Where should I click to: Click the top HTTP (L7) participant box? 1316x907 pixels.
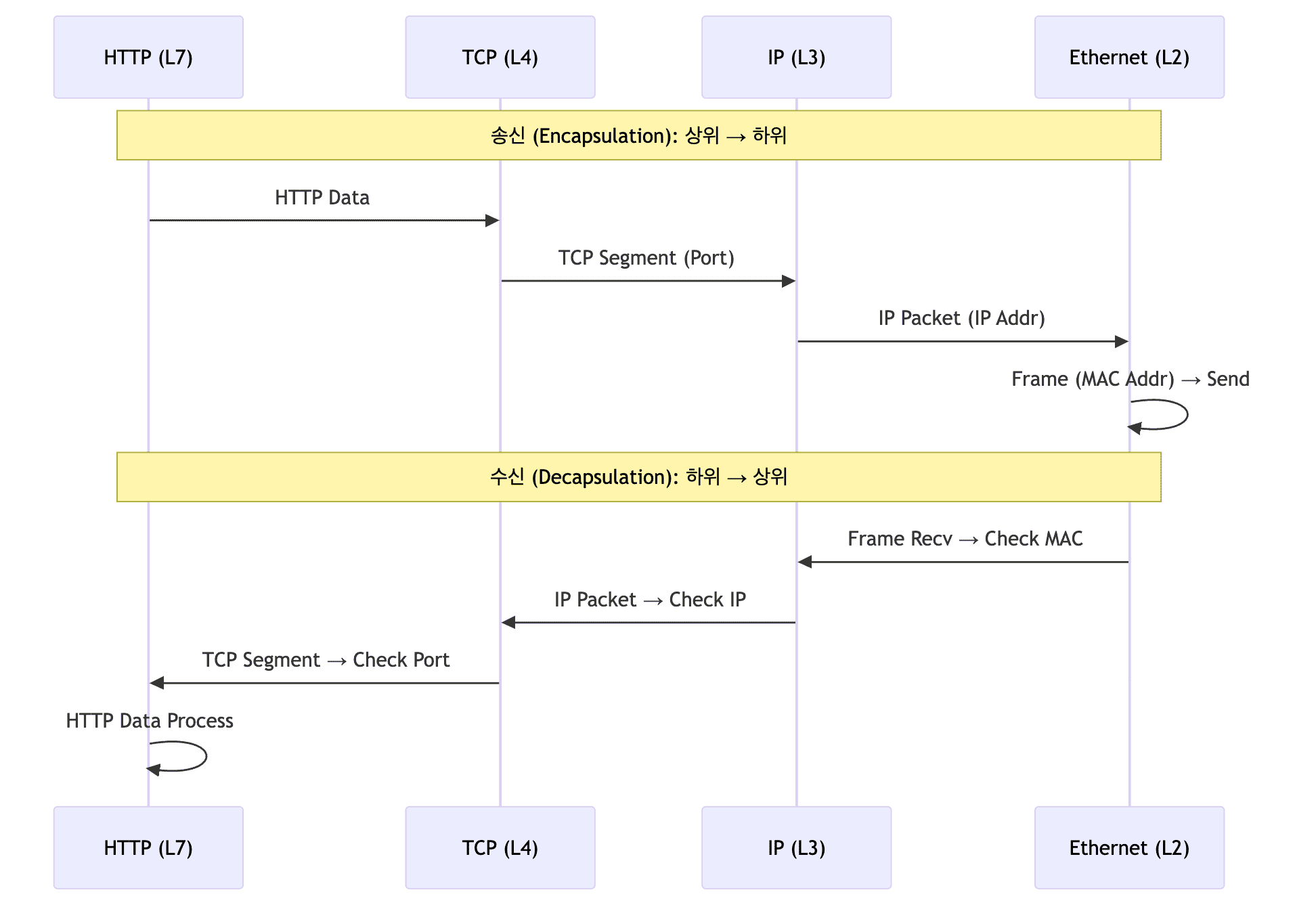click(148, 58)
